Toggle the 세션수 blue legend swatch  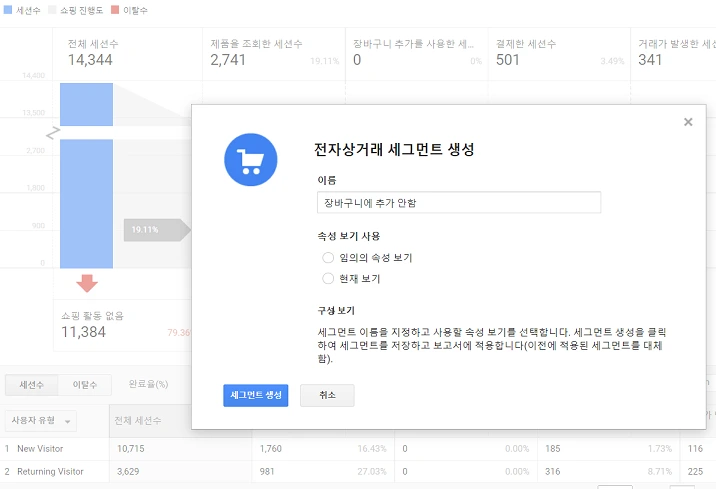coord(8,10)
